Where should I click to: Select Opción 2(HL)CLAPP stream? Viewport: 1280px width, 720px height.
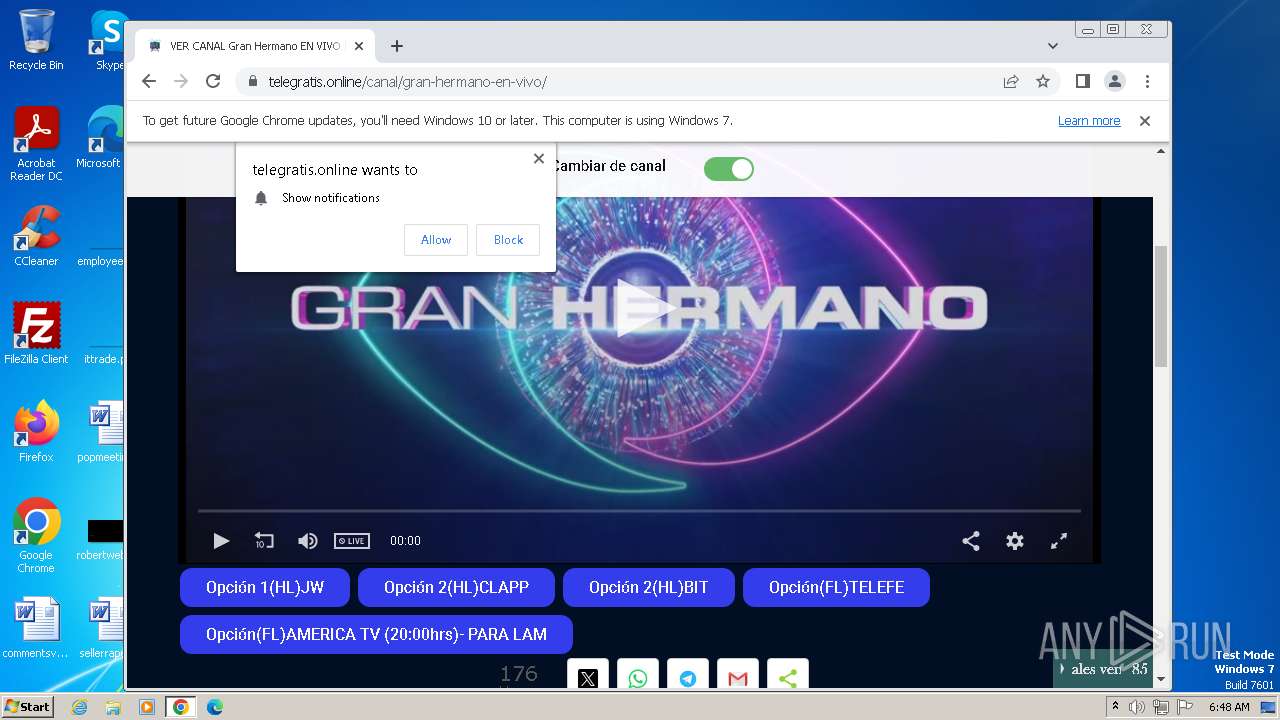[456, 588]
